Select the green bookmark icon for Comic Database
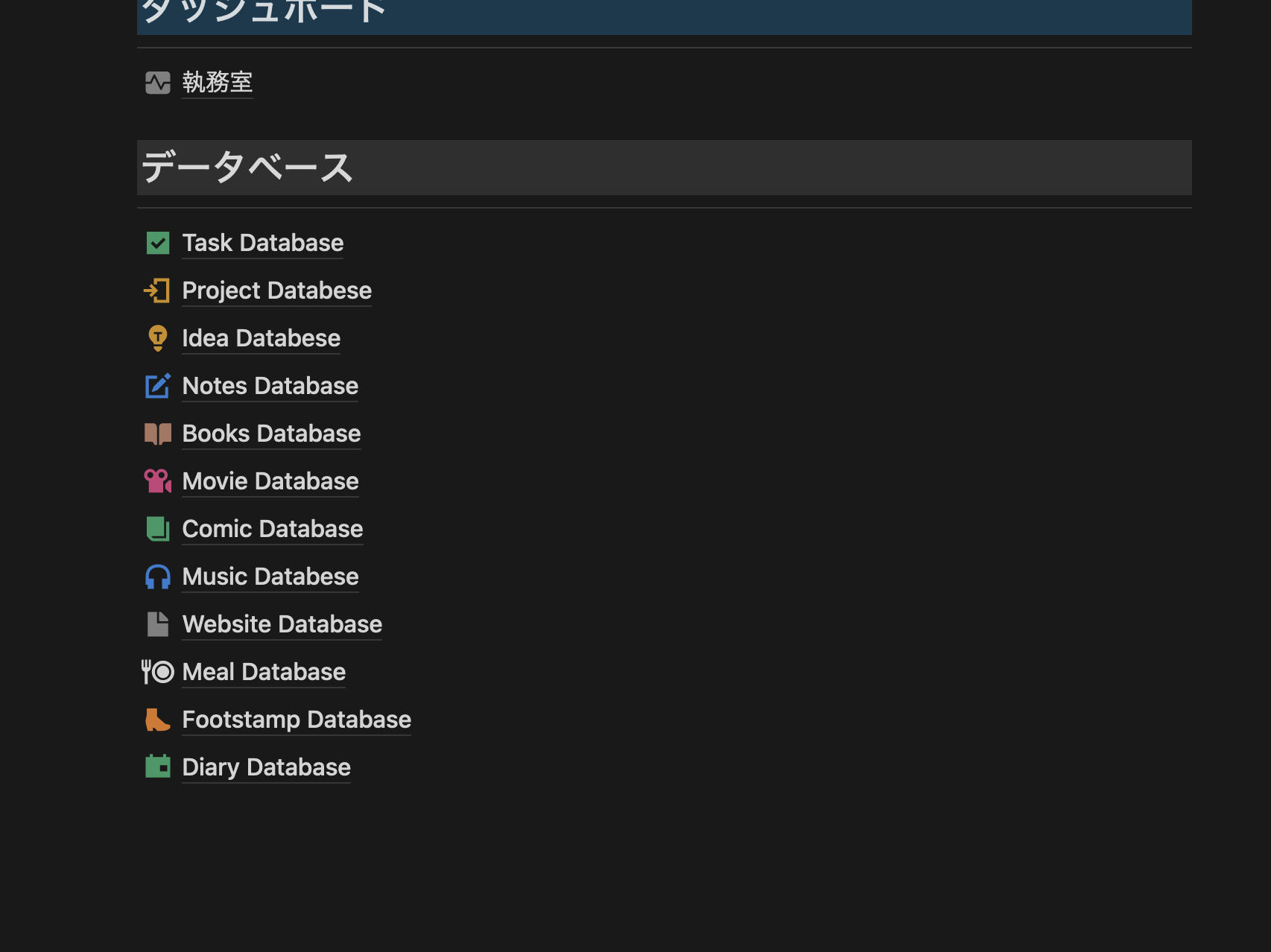 click(157, 529)
